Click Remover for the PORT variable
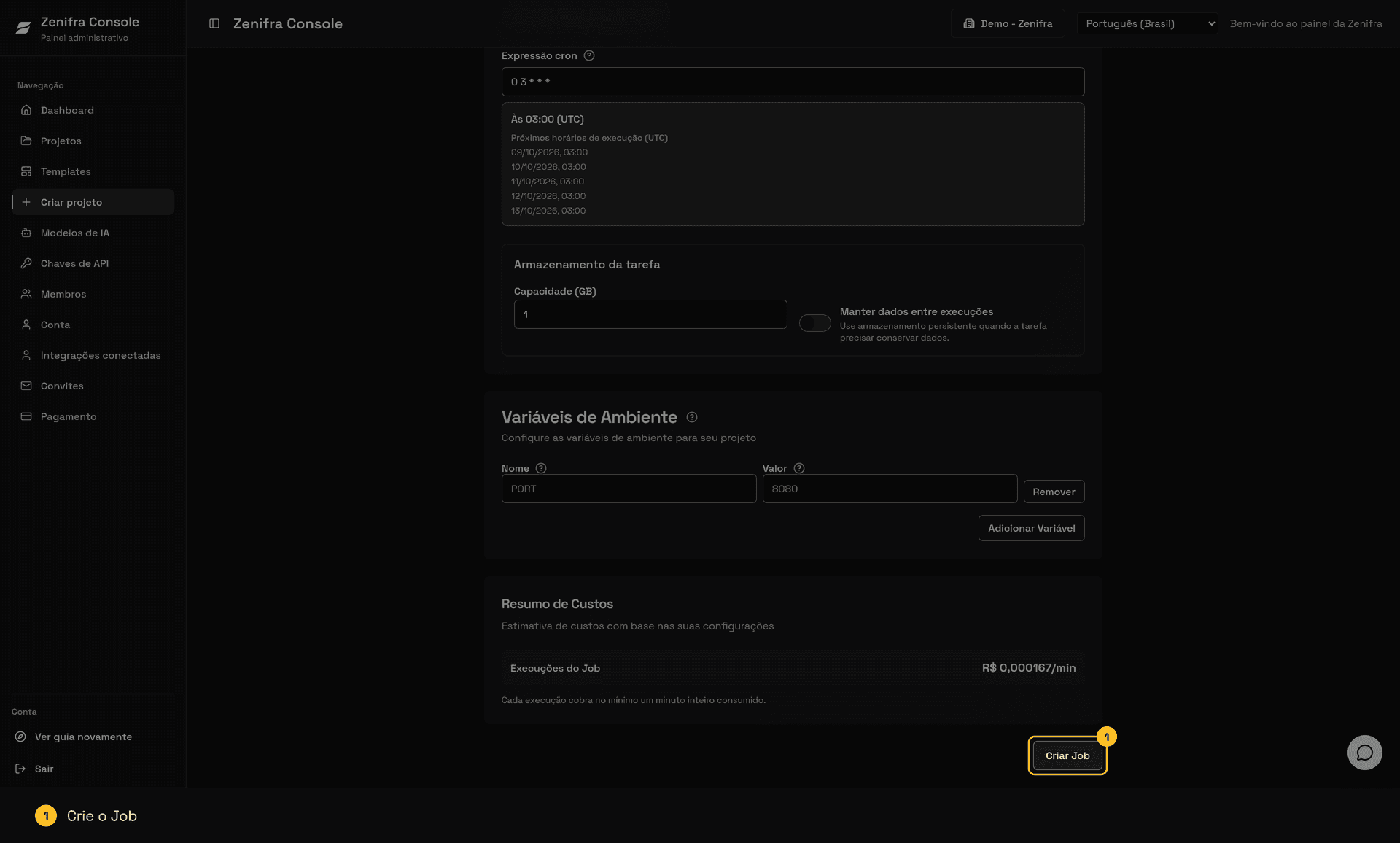 (1054, 492)
